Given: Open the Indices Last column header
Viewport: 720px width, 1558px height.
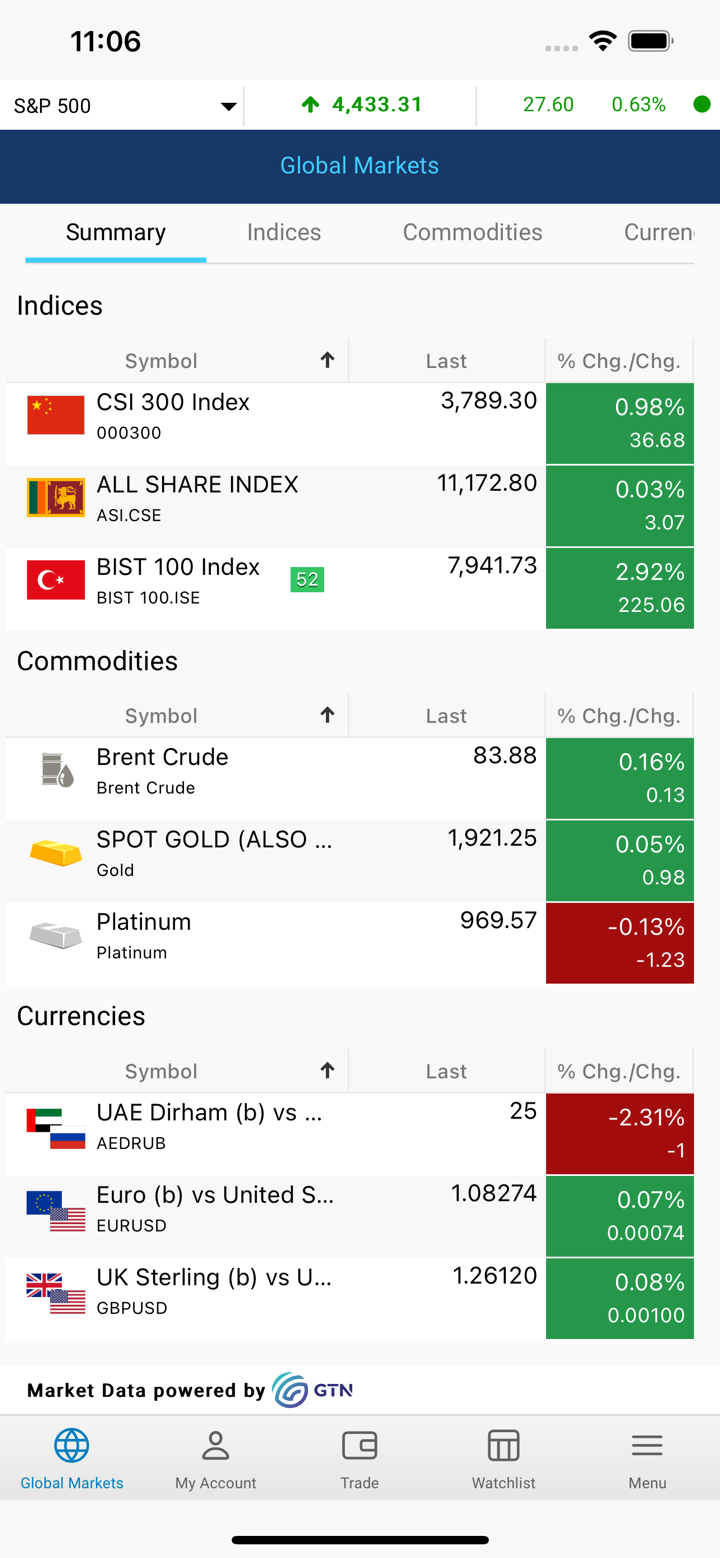Looking at the screenshot, I should (446, 361).
